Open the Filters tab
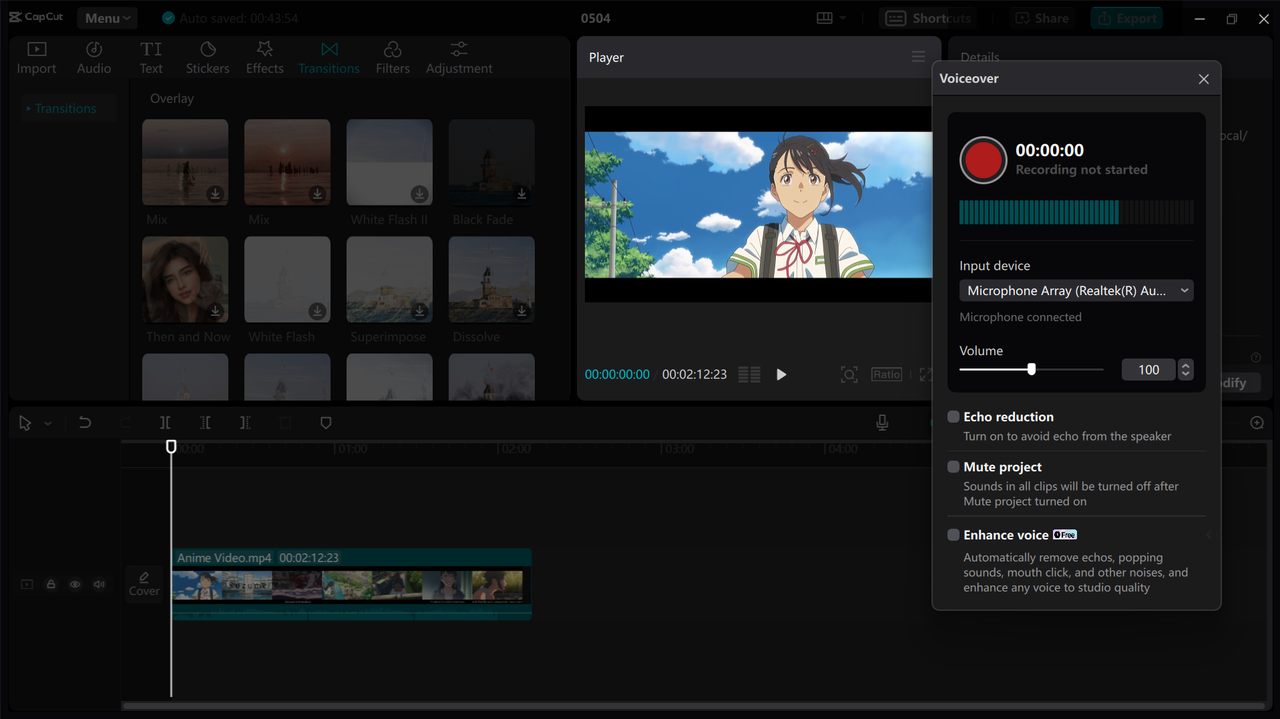 393,58
